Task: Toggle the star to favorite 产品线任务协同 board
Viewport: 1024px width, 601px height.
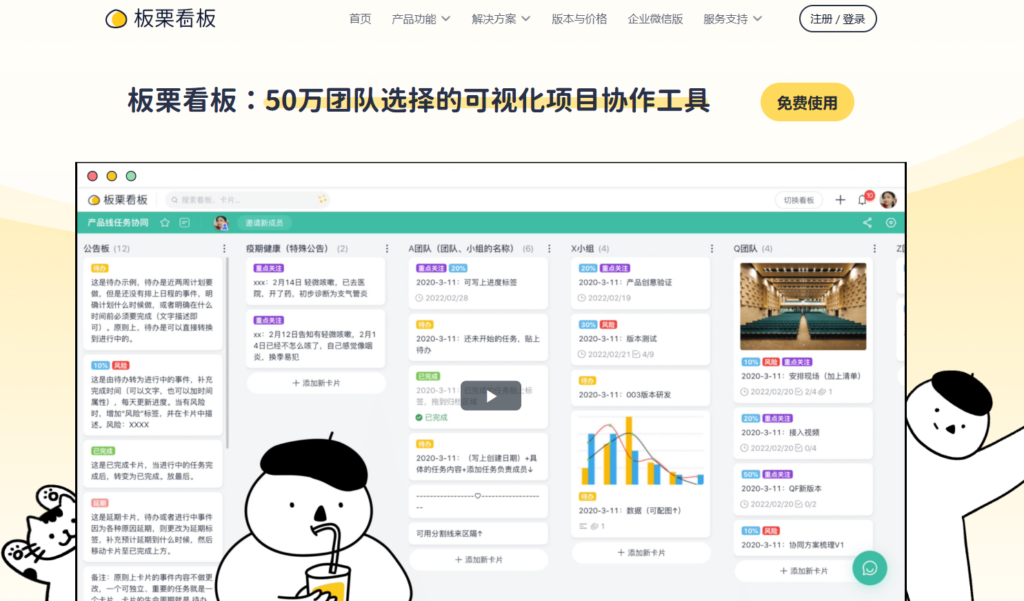Action: 165,221
